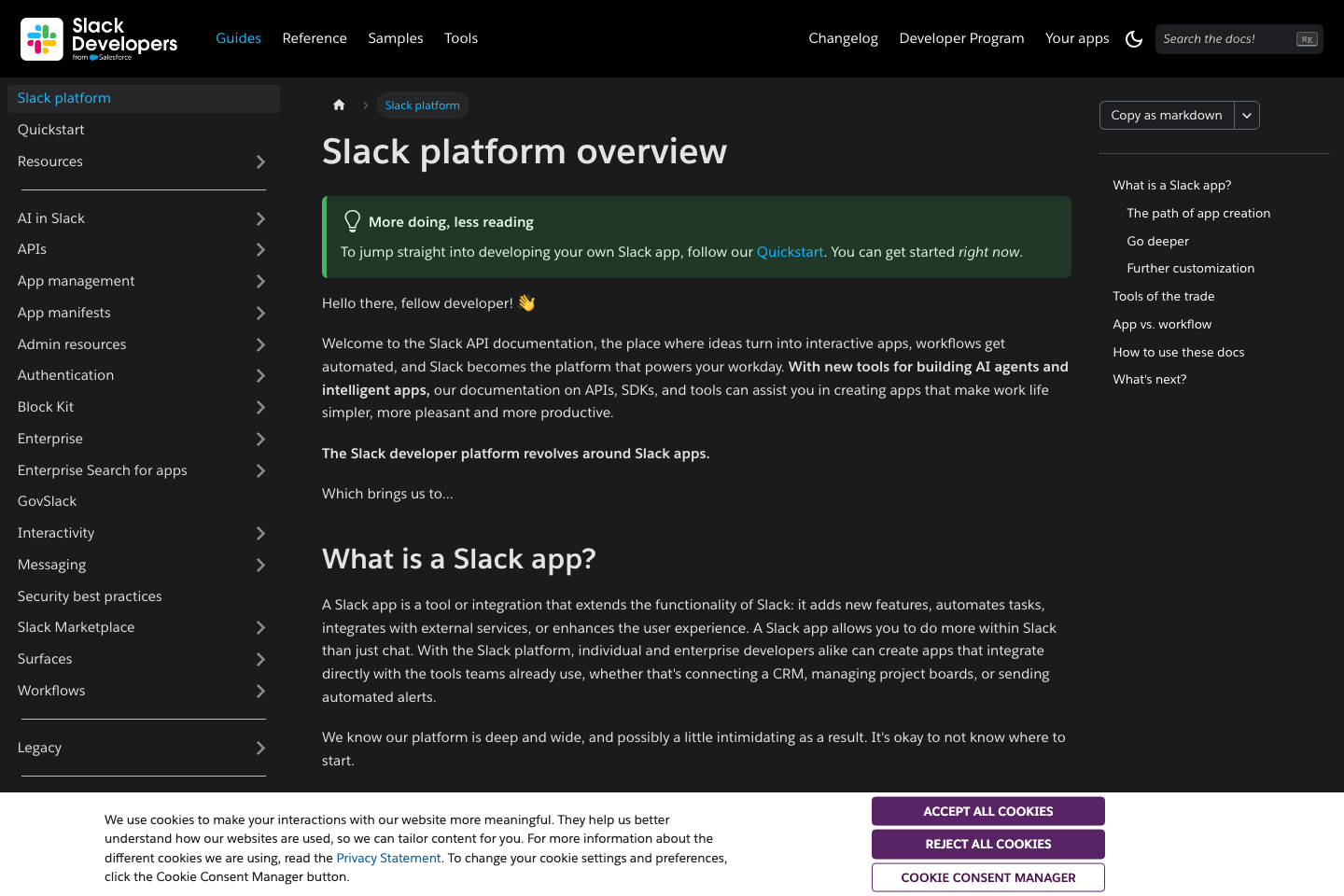Screen dimensions: 1344x896
Task: Click the Search the docs input field
Action: tap(1223, 38)
